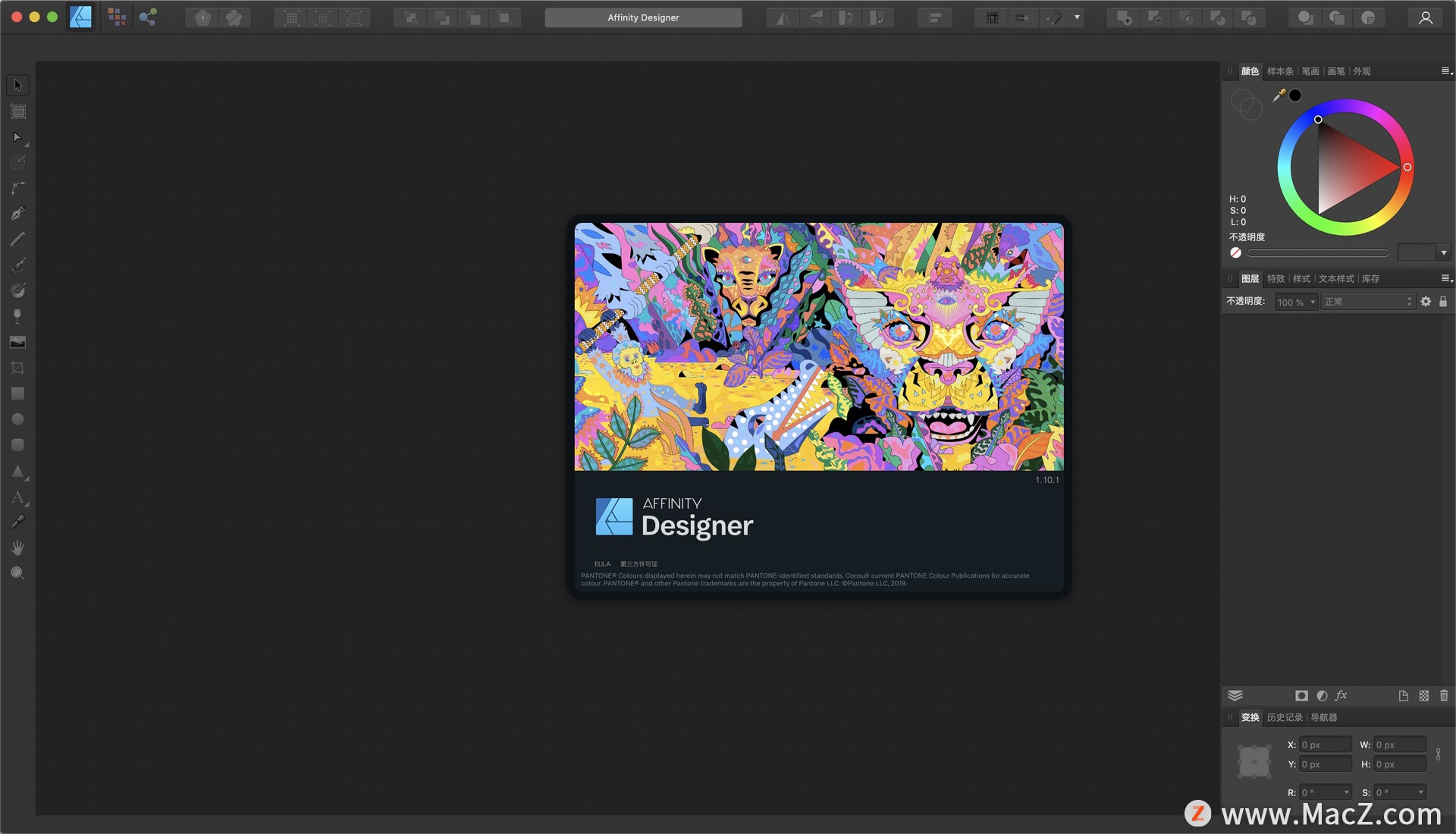Switch to the 画笔 tab
Image resolution: width=1456 pixels, height=834 pixels.
(x=1336, y=71)
